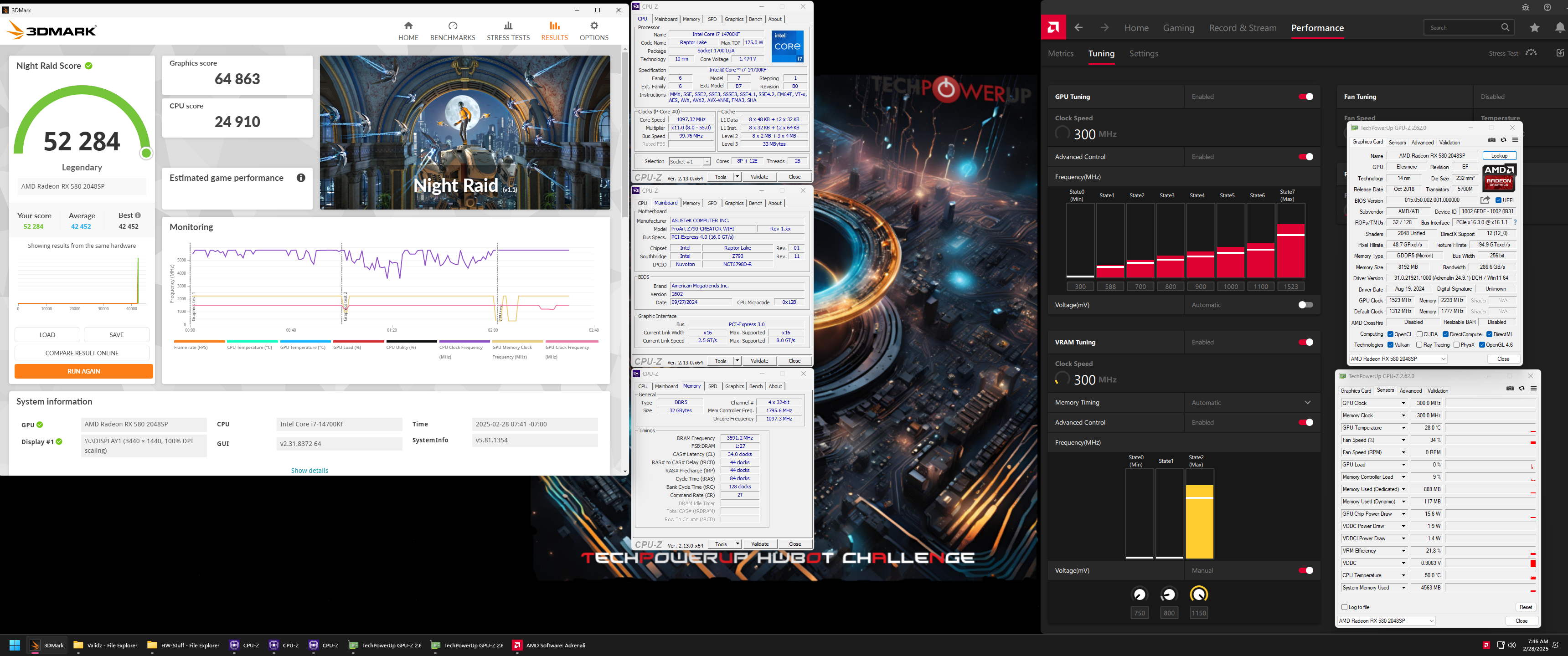Open hamburger menu in GPU-Z Graphics Card window

pyautogui.click(x=1515, y=140)
